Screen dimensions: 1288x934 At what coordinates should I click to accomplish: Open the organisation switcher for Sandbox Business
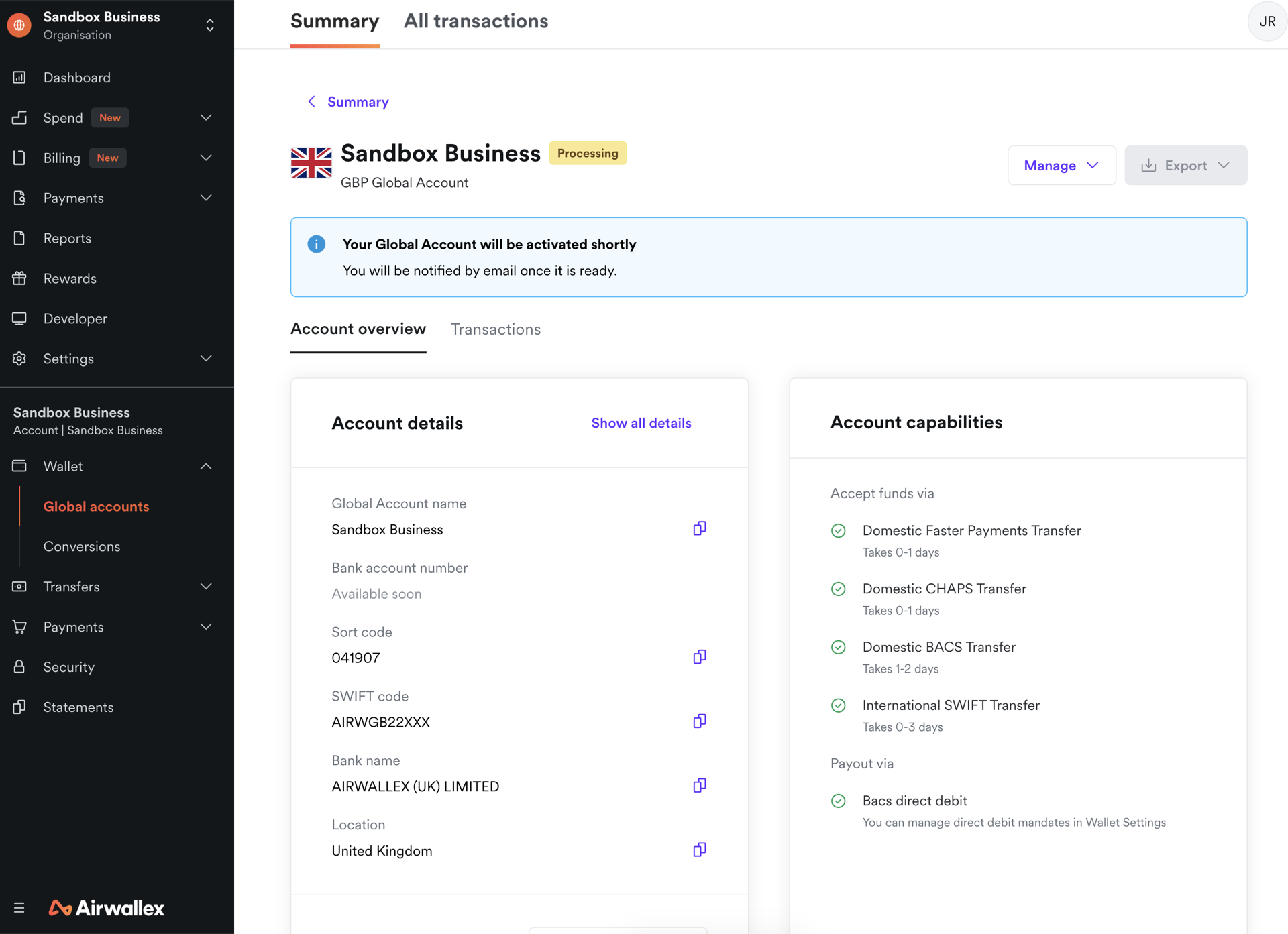tap(210, 25)
